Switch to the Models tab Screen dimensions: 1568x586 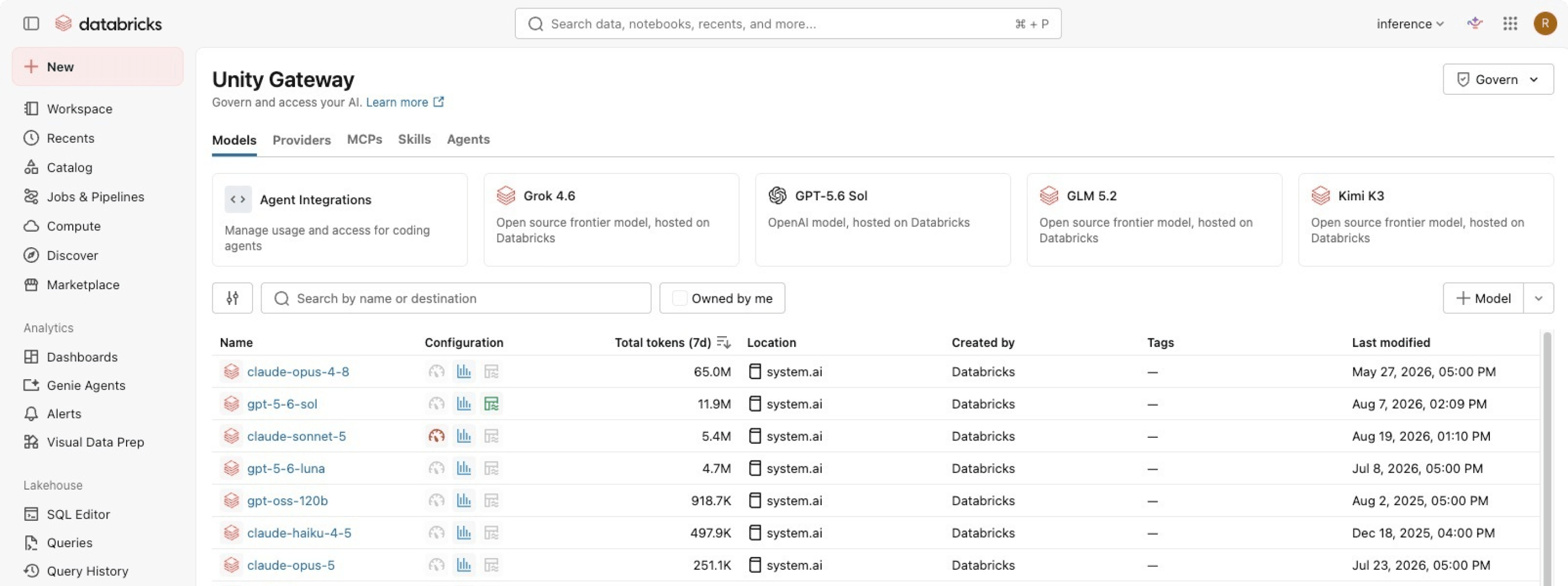234,140
